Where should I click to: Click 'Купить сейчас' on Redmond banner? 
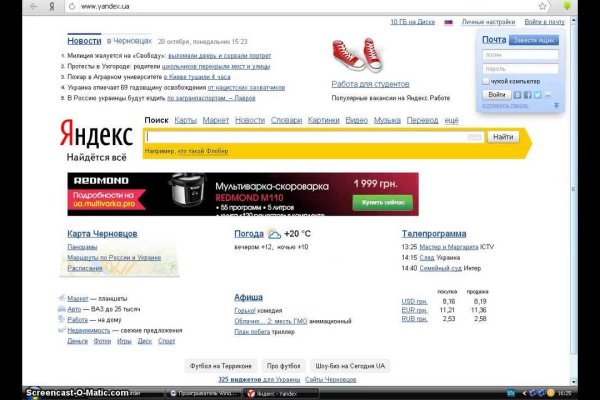coord(381,201)
